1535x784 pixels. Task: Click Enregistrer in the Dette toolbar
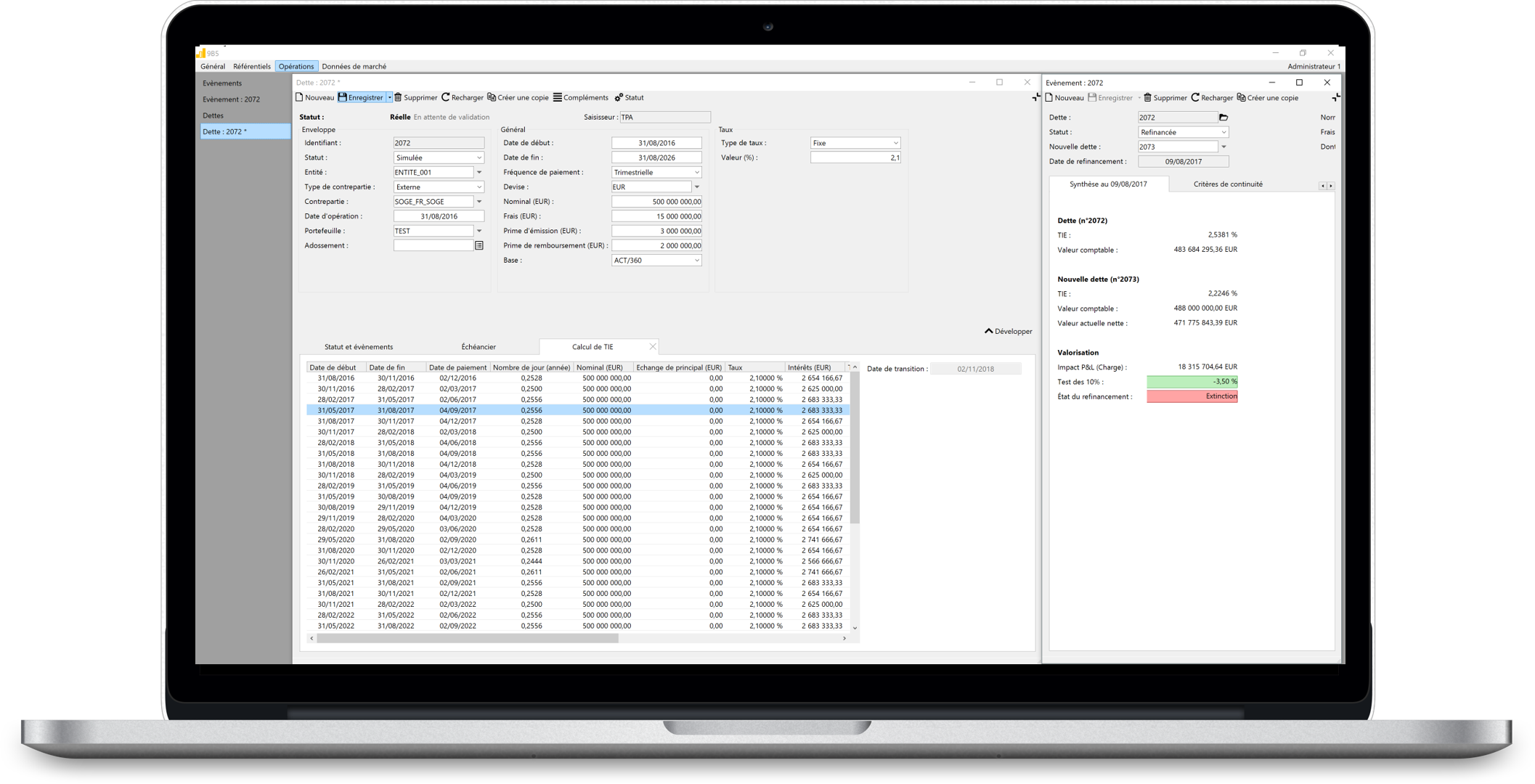click(x=361, y=97)
